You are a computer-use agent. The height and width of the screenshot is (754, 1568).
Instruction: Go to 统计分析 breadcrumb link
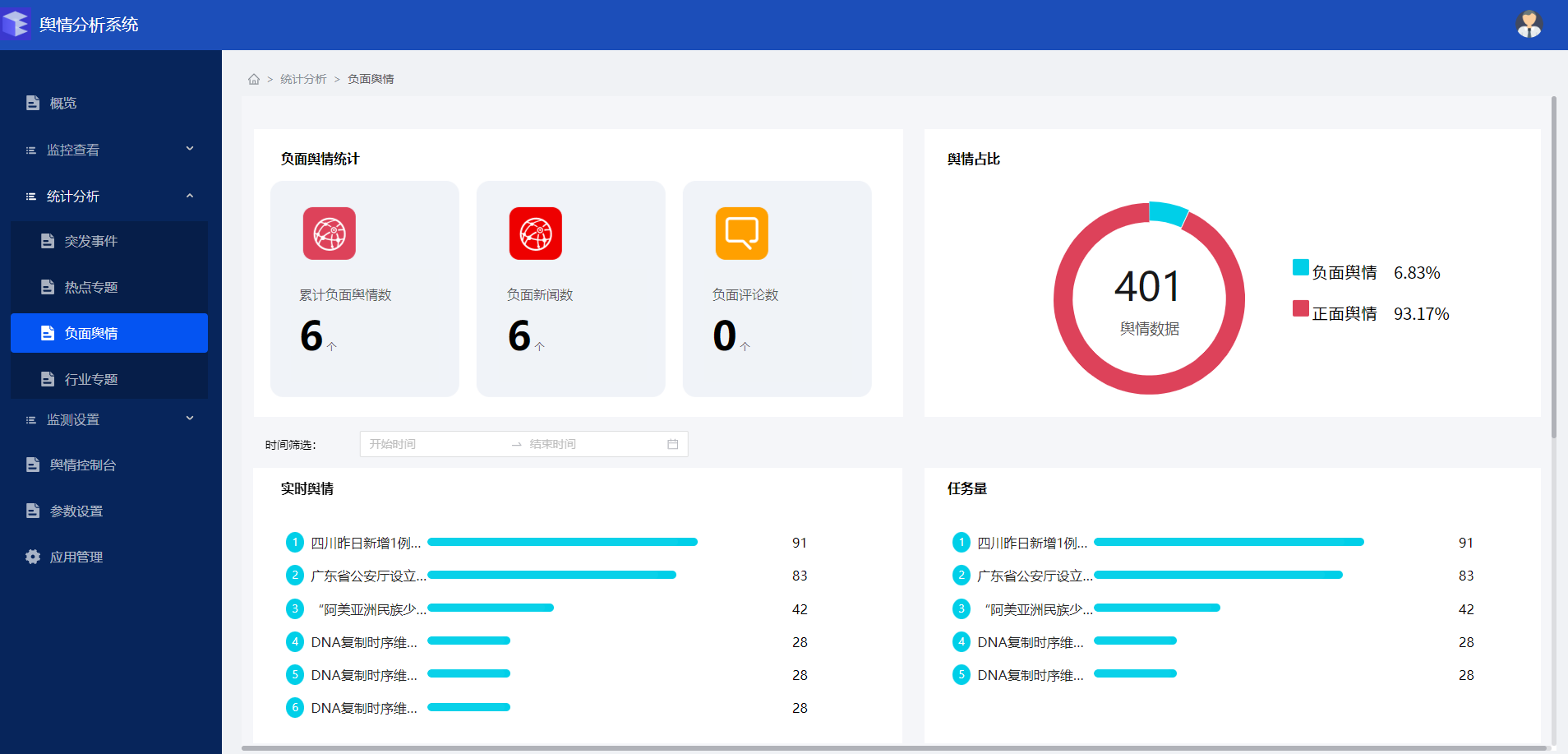tap(303, 79)
